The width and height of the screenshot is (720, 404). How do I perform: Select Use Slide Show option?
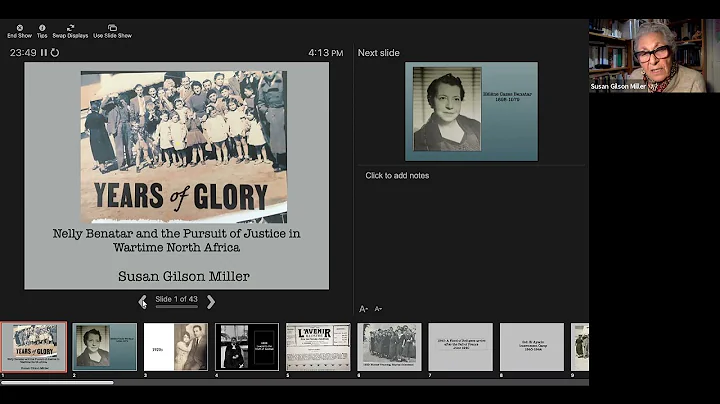pos(112,31)
